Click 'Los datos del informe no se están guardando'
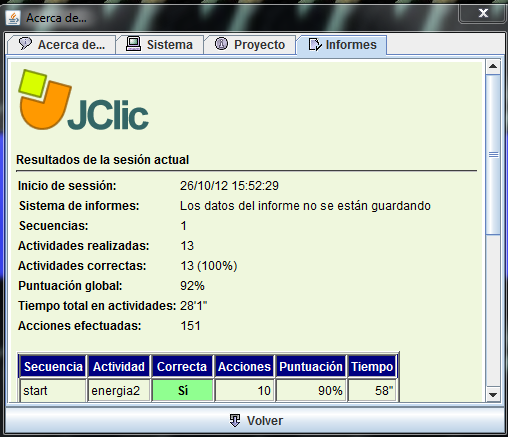Viewport: 508px width, 437px height. click(305, 206)
